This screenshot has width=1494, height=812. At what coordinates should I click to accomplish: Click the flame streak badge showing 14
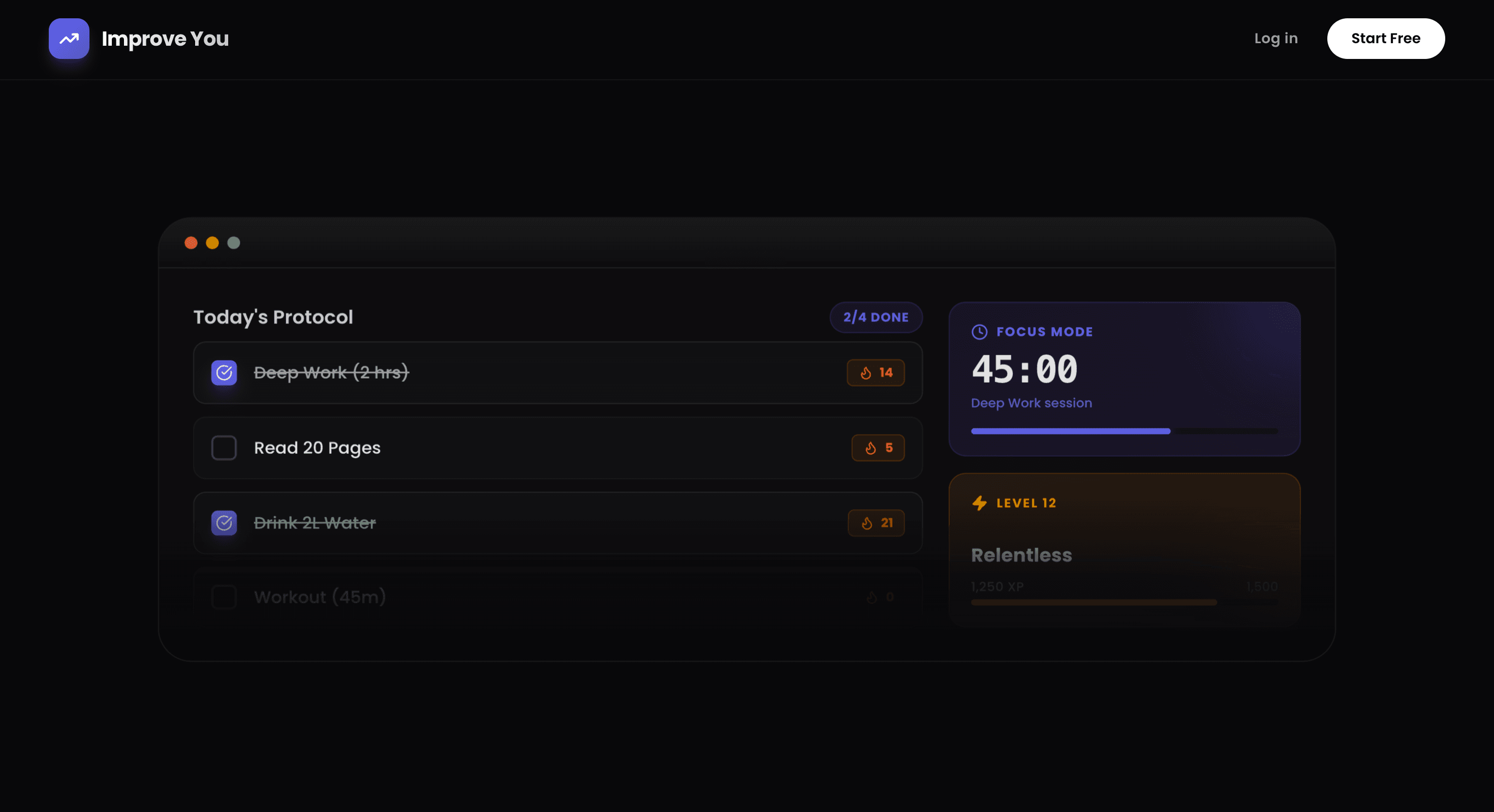click(876, 372)
